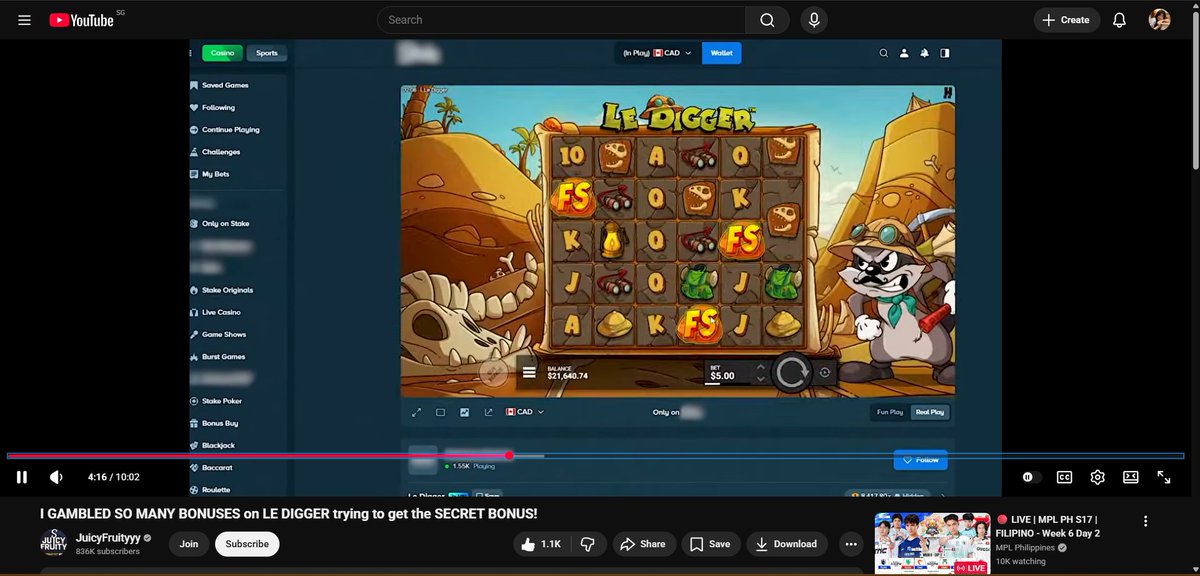The width and height of the screenshot is (1200, 576).
Task: Switch to Fun Play mode
Action: click(x=890, y=412)
